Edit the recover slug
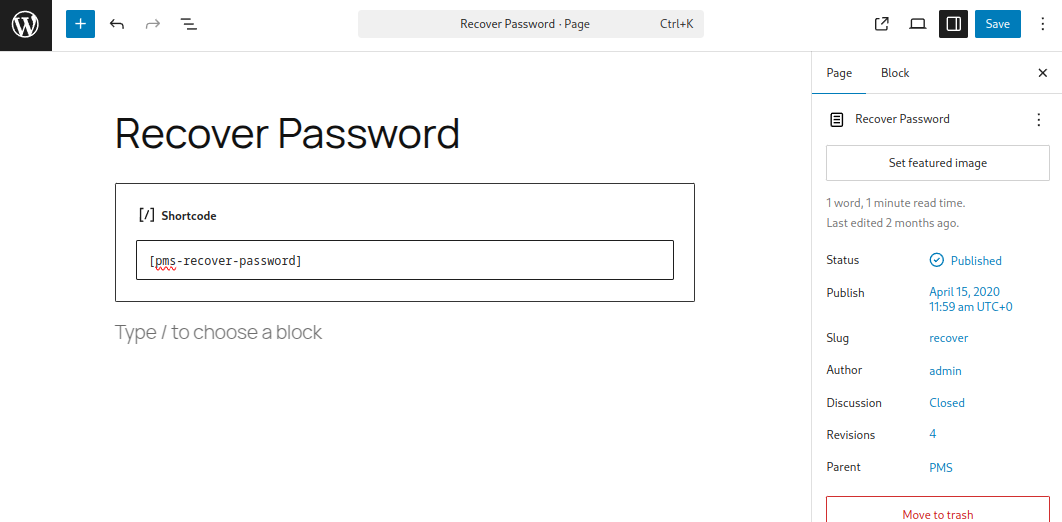Screen dimensions: 1062x522 point(948,338)
